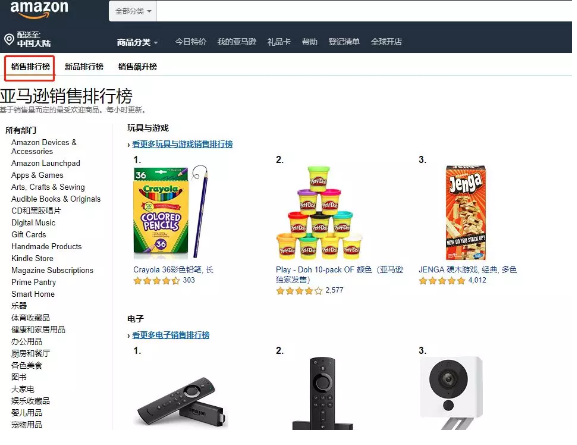Viewport: 577px width, 445px height.
Task: Click the Amazon logo
Action: (39, 9)
